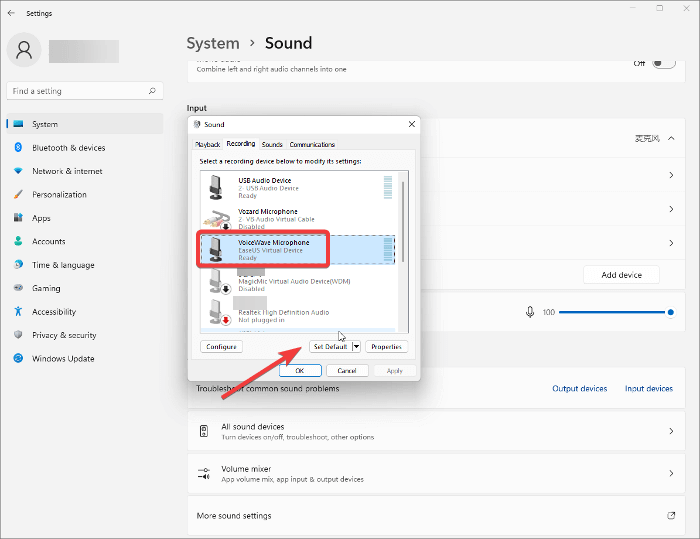Collapse the input device section chevron

click(670, 139)
